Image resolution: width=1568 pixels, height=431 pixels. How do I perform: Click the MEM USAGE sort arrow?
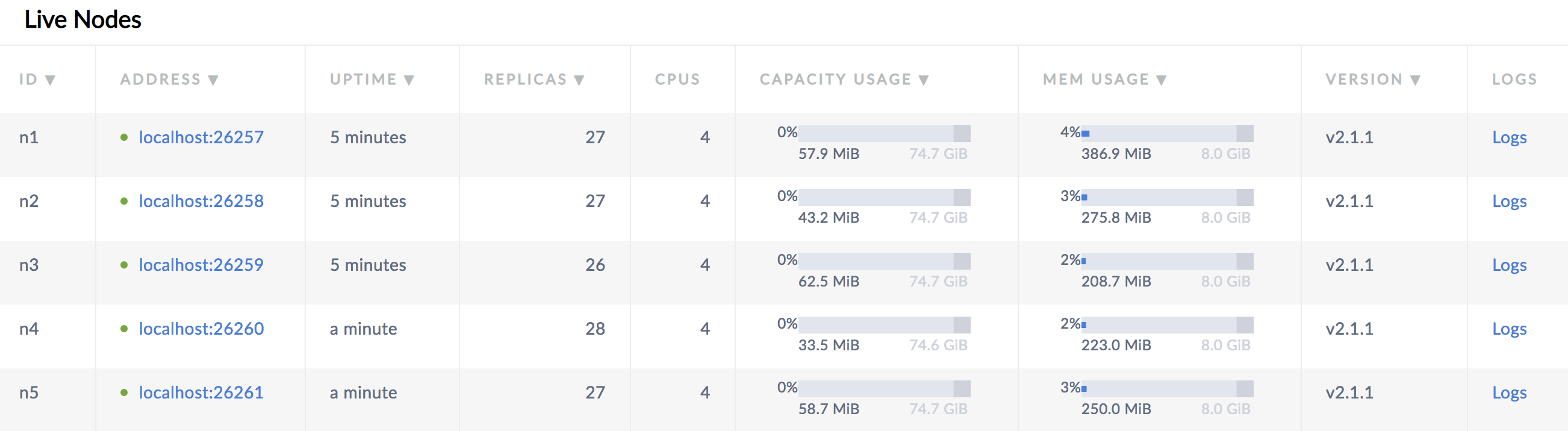pyautogui.click(x=1162, y=79)
